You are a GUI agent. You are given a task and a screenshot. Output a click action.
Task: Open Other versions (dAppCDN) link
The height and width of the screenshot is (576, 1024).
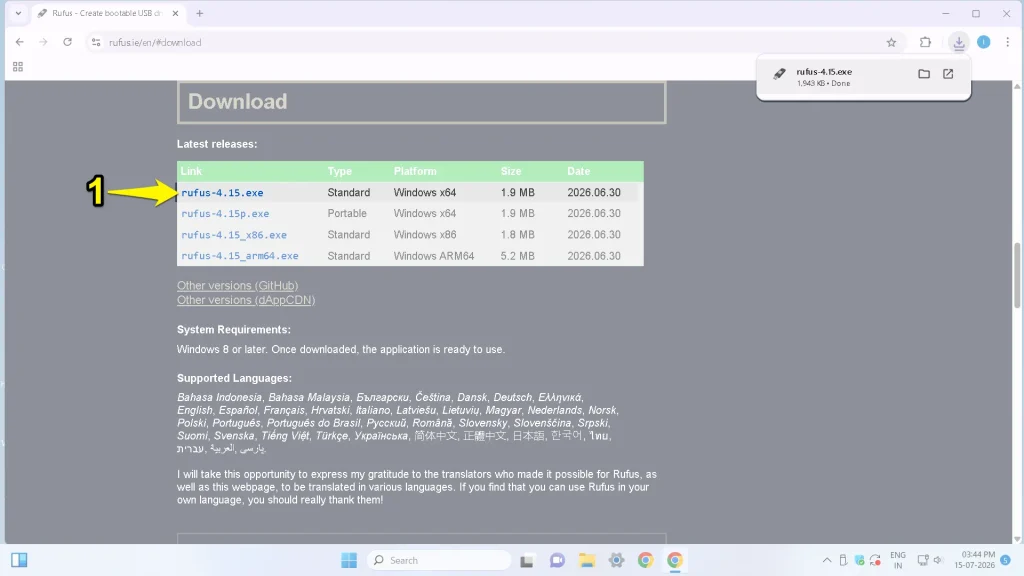pyautogui.click(x=246, y=300)
